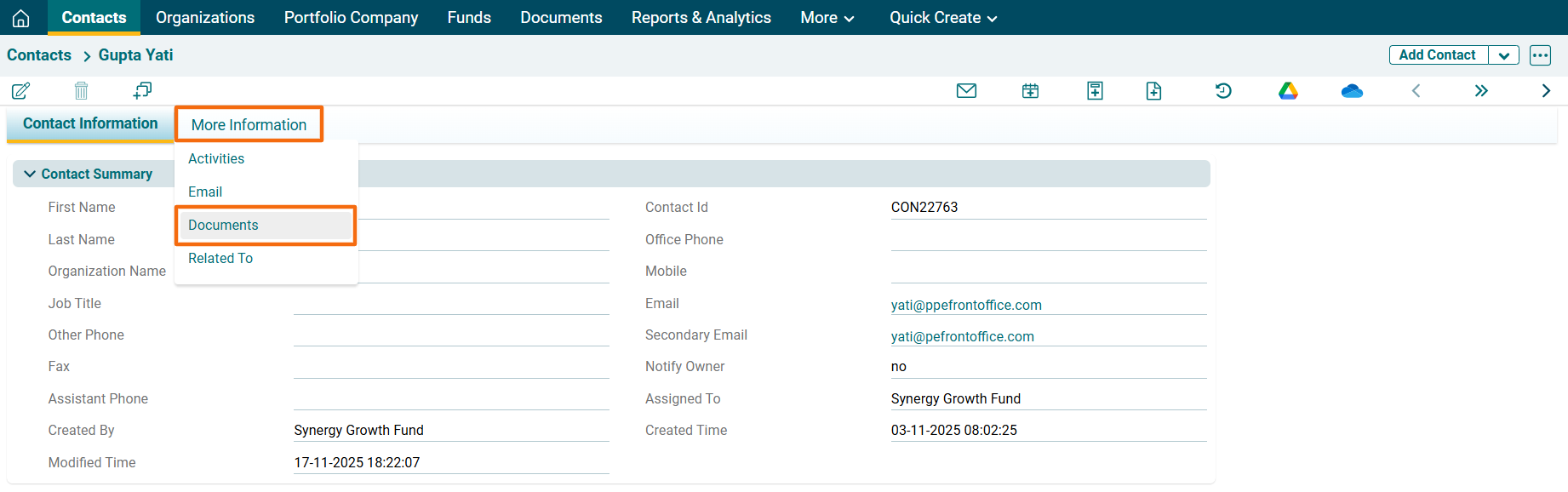Click the Google Drive icon
The width and height of the screenshot is (1568, 492).
pyautogui.click(x=1288, y=91)
